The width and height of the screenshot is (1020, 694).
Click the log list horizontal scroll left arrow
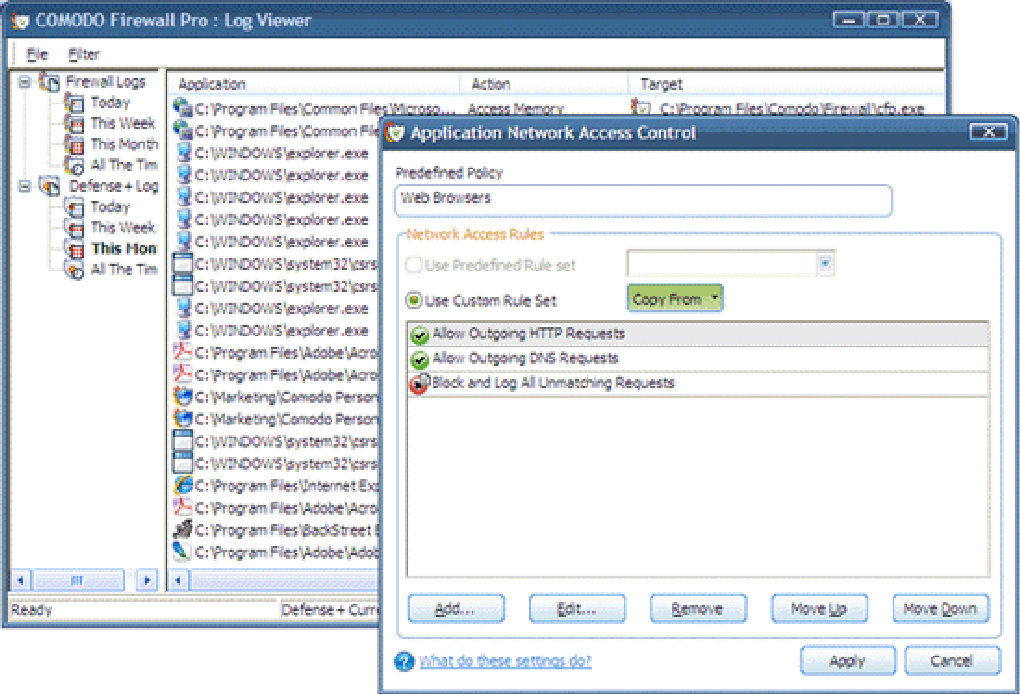178,580
